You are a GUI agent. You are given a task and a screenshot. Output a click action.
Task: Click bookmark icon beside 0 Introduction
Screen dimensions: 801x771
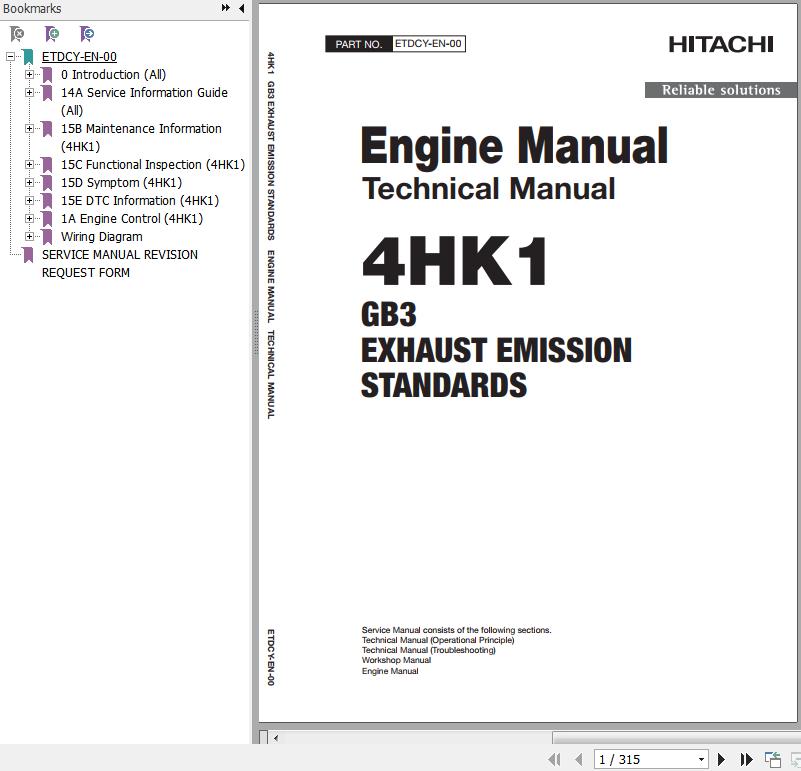47,75
